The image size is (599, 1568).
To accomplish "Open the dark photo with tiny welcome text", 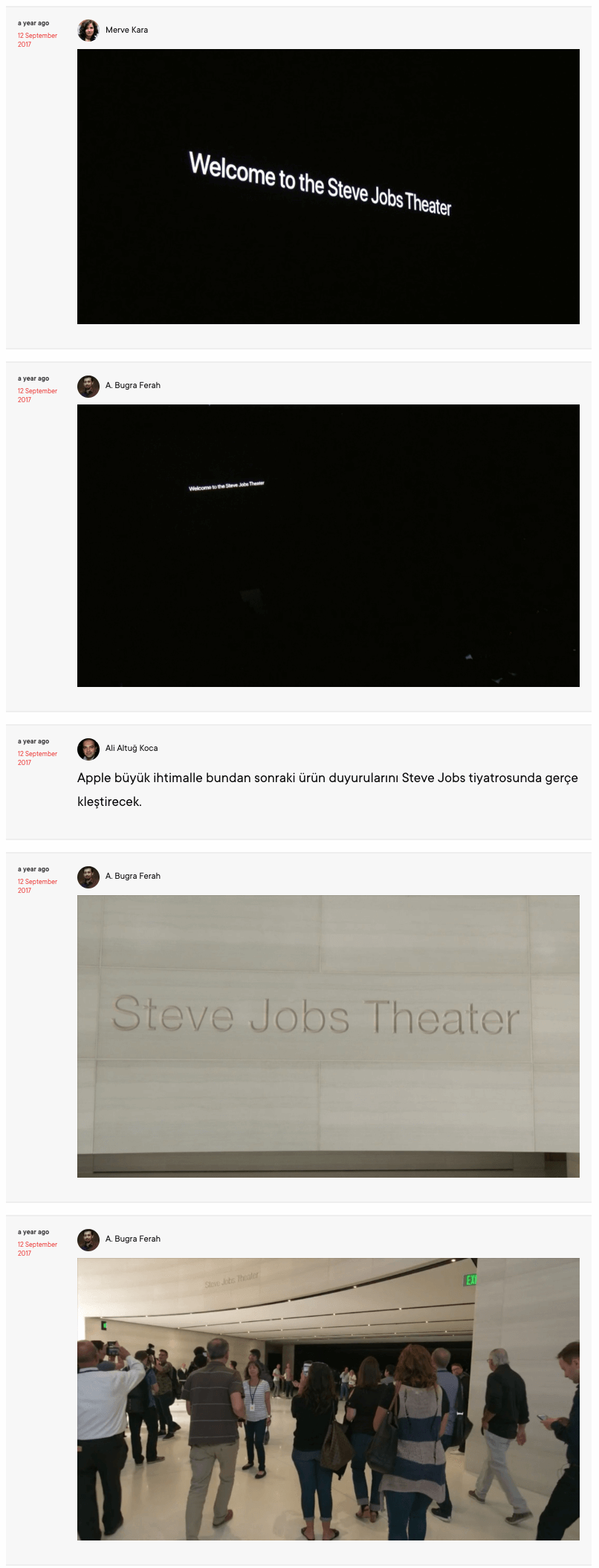I will pyautogui.click(x=328, y=546).
